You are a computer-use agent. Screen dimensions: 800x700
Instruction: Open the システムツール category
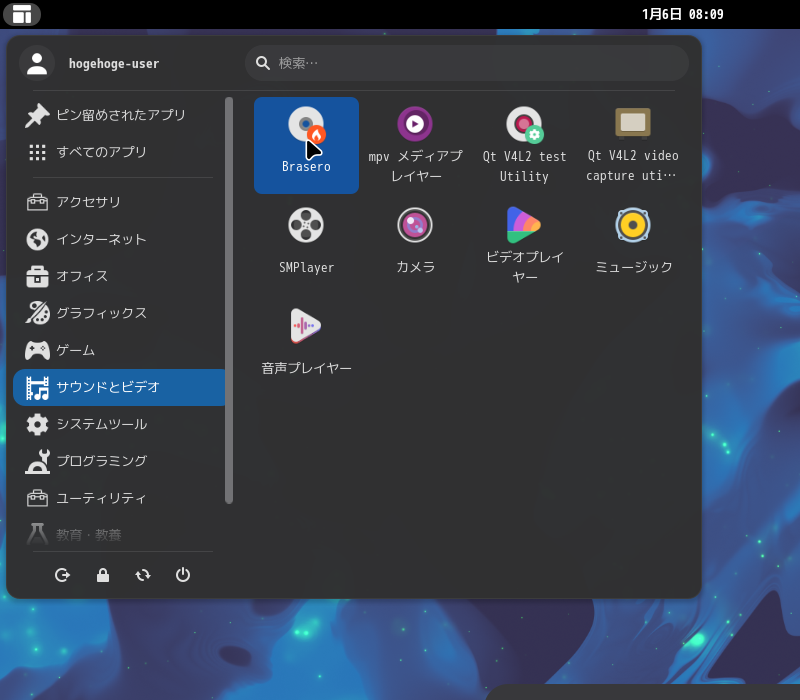click(119, 424)
